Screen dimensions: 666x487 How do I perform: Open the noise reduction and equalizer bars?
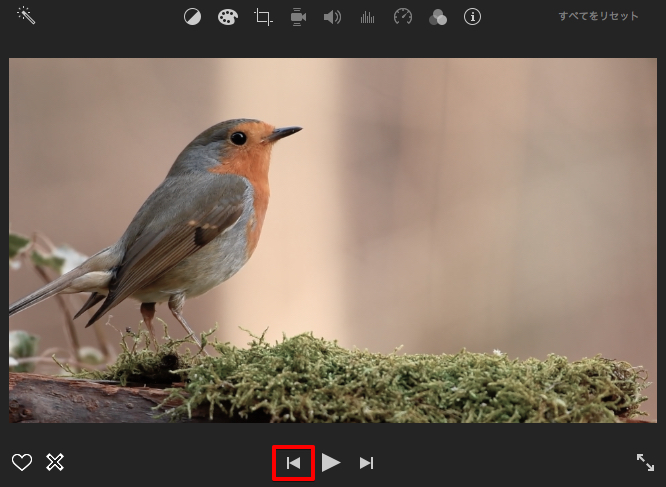[367, 17]
